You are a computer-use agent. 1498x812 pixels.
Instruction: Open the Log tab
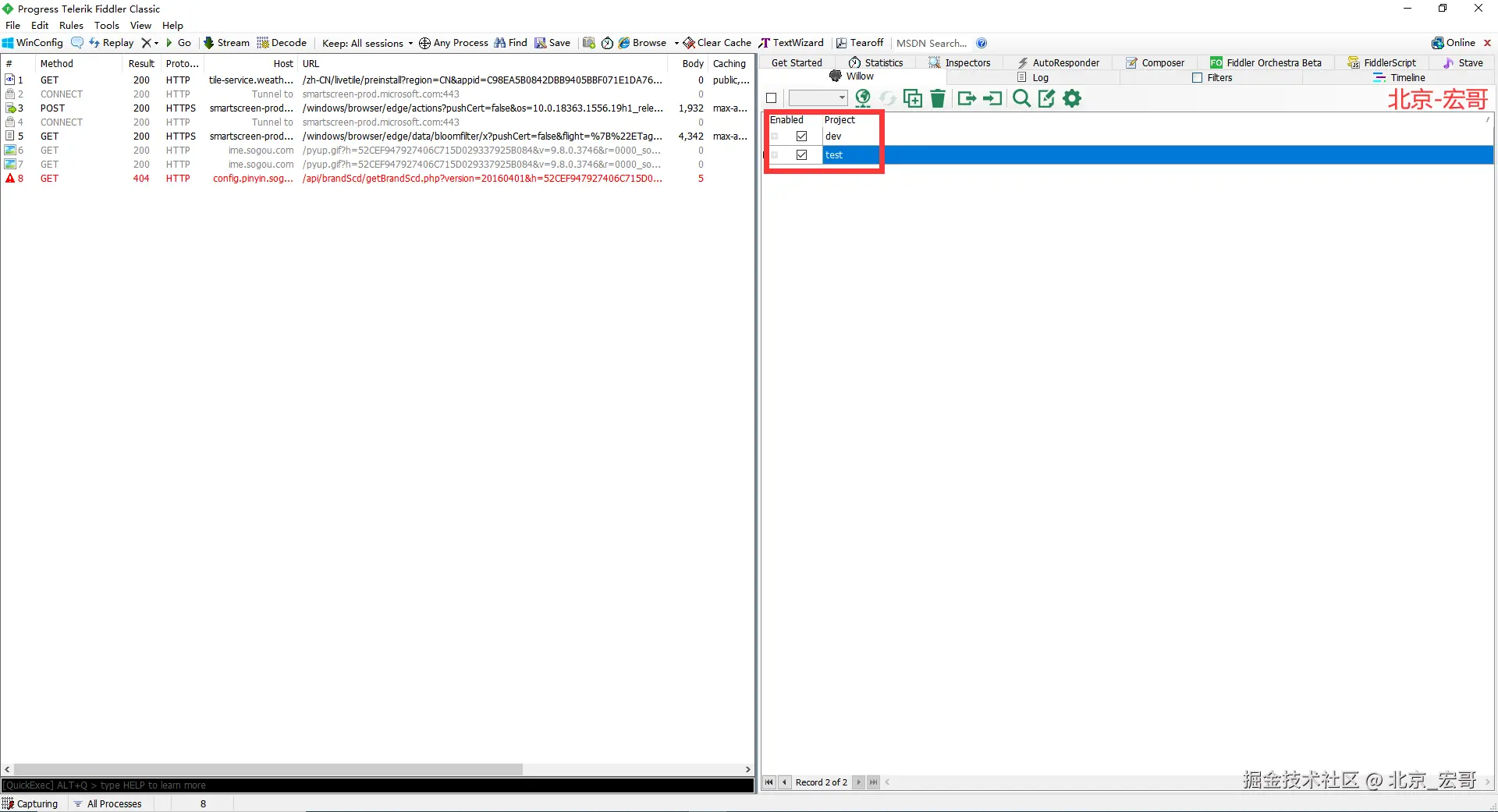pos(1033,77)
